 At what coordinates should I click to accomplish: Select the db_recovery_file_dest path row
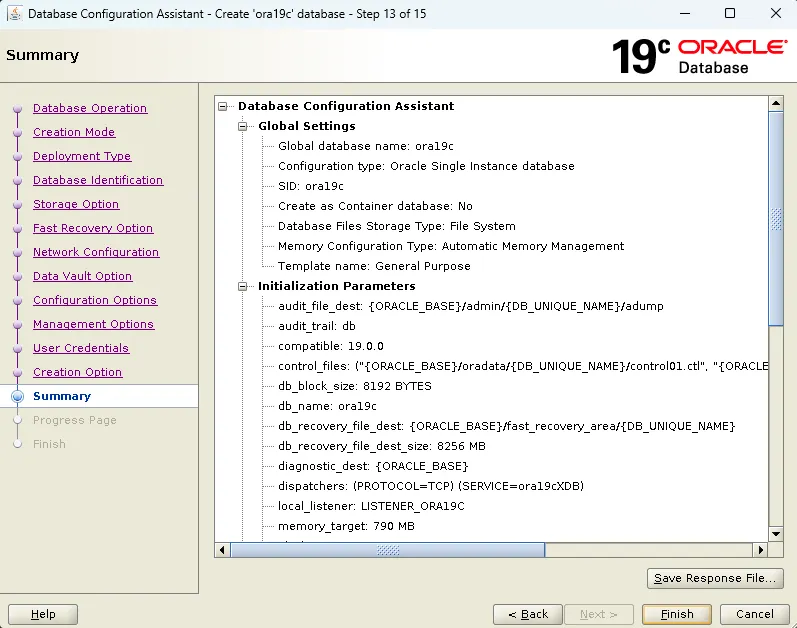point(507,426)
